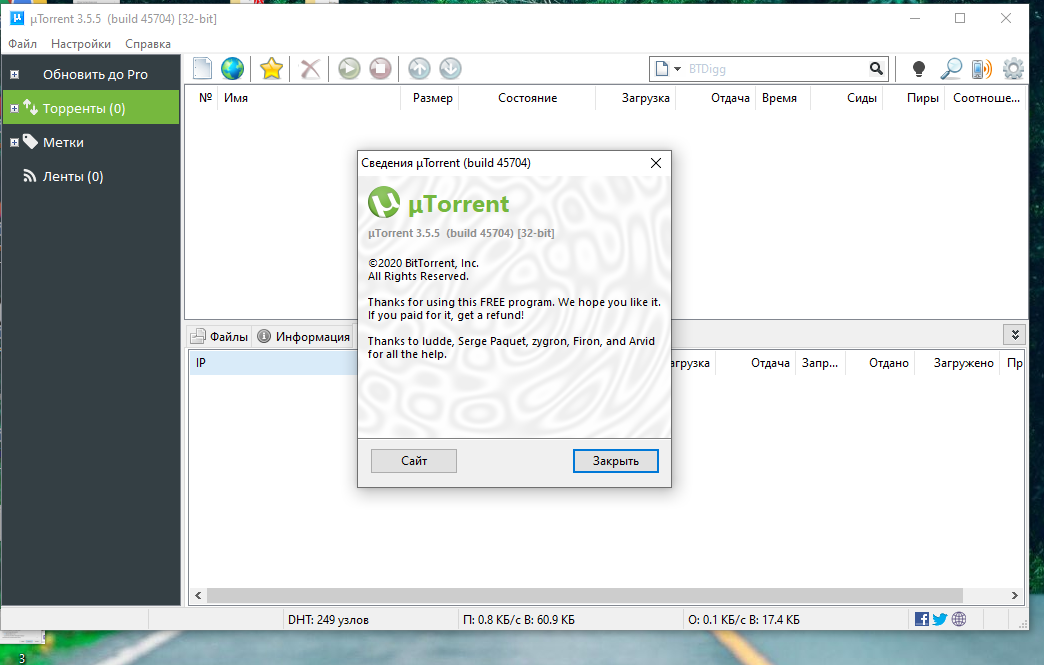This screenshot has height=665, width=1044.
Task: Stop torrent with stop icon
Action: click(380, 68)
